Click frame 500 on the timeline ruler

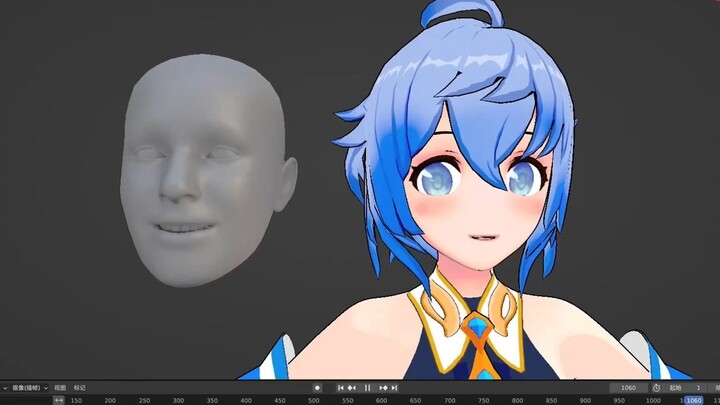point(314,401)
